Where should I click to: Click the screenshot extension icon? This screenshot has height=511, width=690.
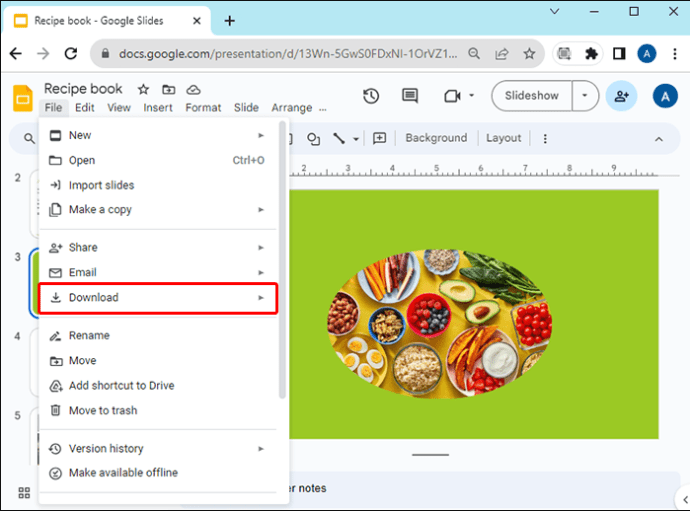pyautogui.click(x=564, y=54)
